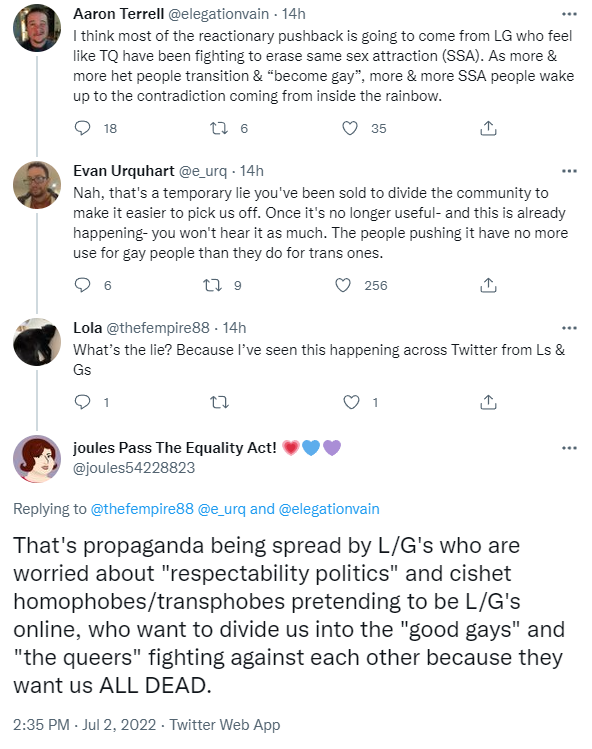This screenshot has height=749, width=592.
Task: Like Lola's tweet
Action: 352,402
